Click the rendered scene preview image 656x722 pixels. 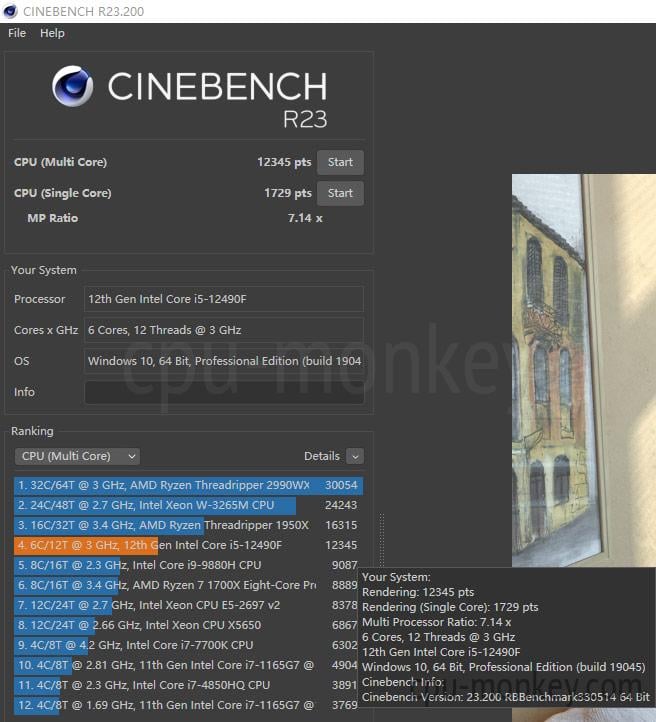[584, 370]
